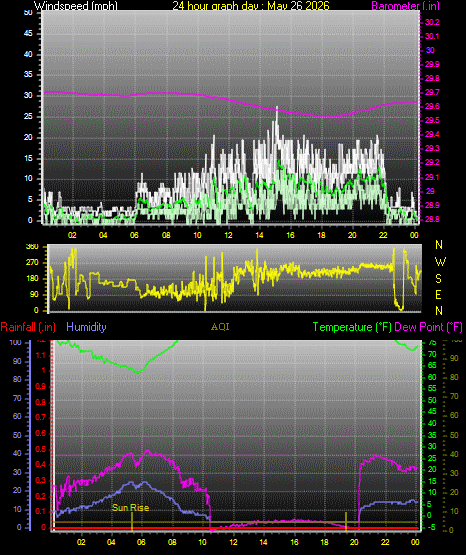
Task: Click the 29.7 barometer scale tick
Action: coord(432,92)
